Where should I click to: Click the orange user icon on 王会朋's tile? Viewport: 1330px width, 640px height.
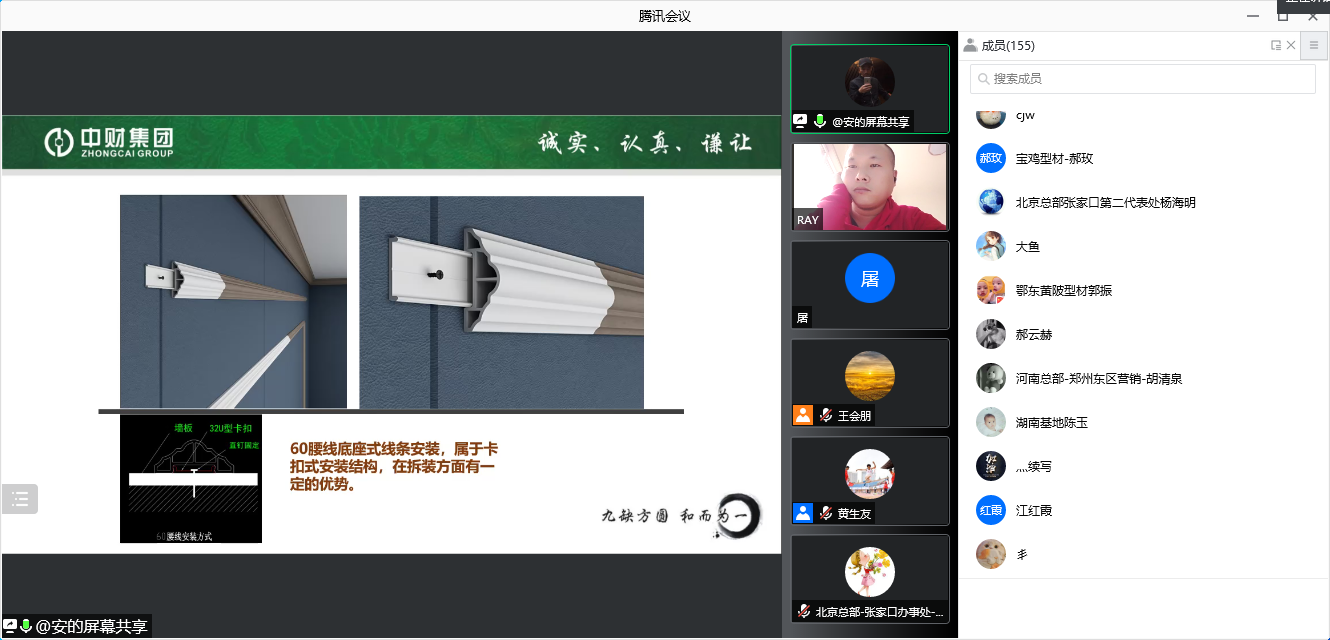802,416
